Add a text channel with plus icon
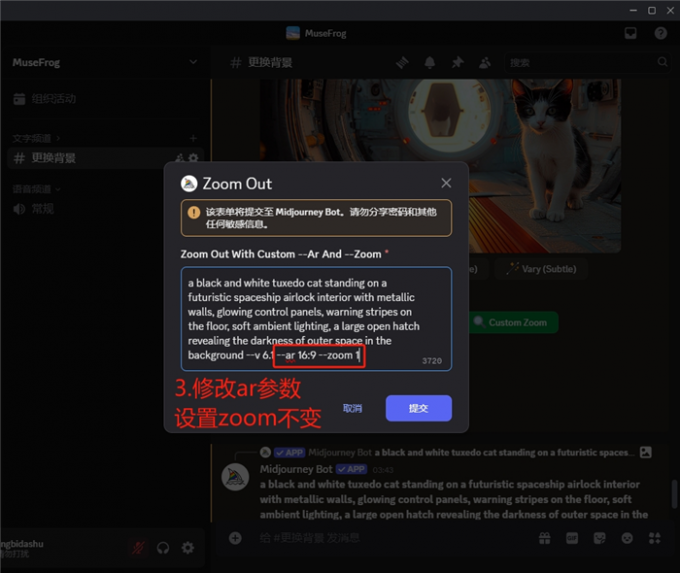Image resolution: width=680 pixels, height=573 pixels. click(193, 138)
